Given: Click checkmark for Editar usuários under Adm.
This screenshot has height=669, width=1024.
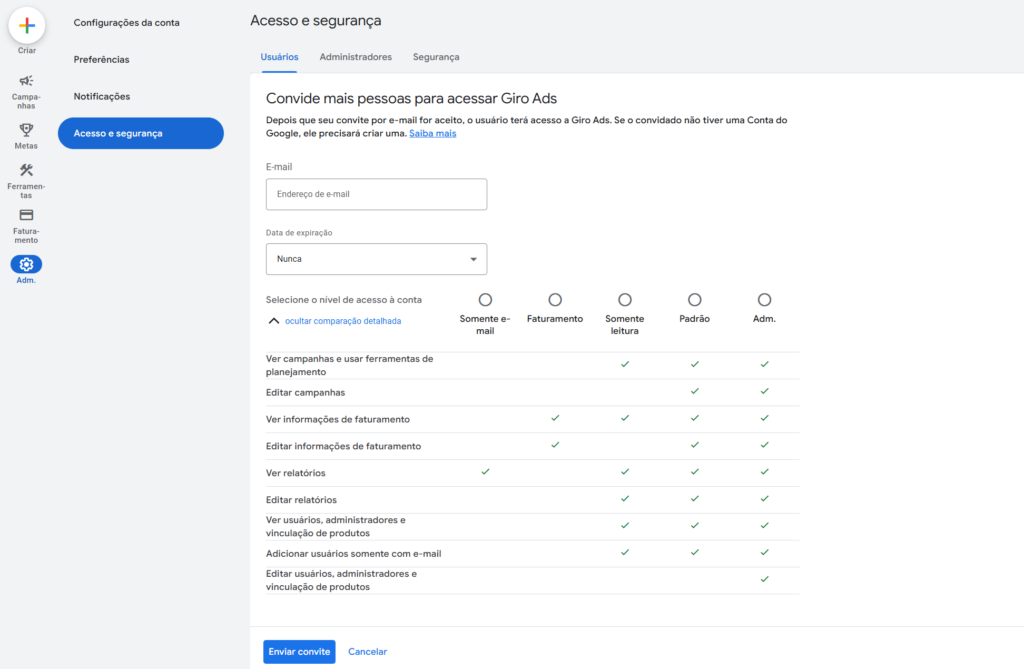Looking at the screenshot, I should (x=765, y=579).
